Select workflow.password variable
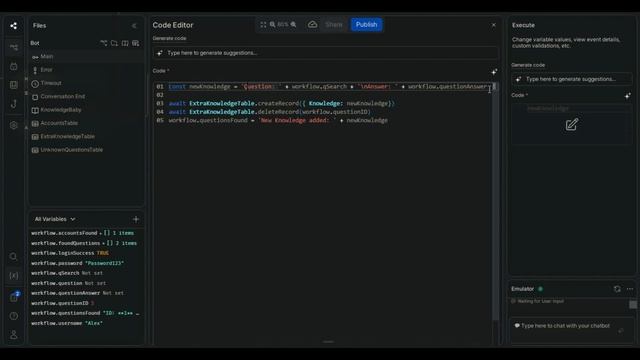This screenshot has height=360, width=640. click(78, 263)
